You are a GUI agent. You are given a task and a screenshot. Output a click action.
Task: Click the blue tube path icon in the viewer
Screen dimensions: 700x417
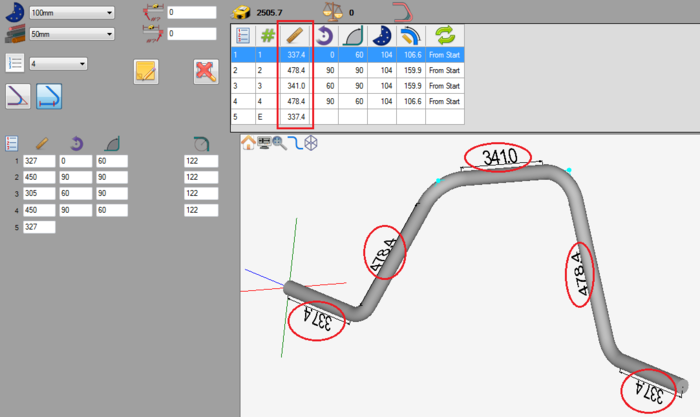pyautogui.click(x=295, y=143)
